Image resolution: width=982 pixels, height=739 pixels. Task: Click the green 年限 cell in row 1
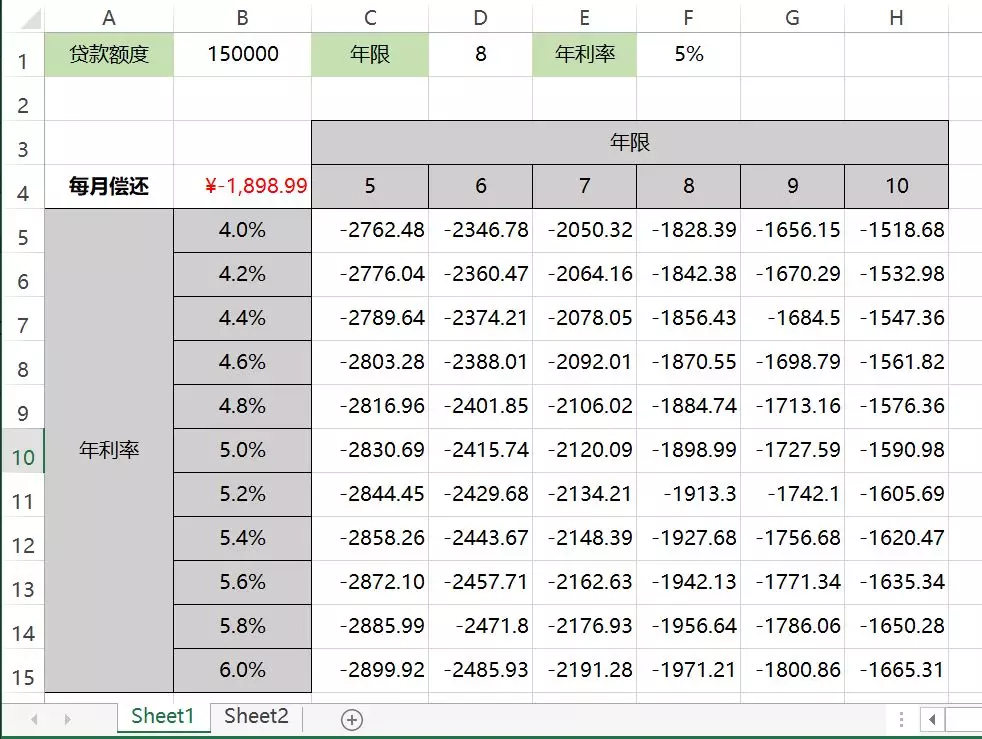tap(370, 55)
